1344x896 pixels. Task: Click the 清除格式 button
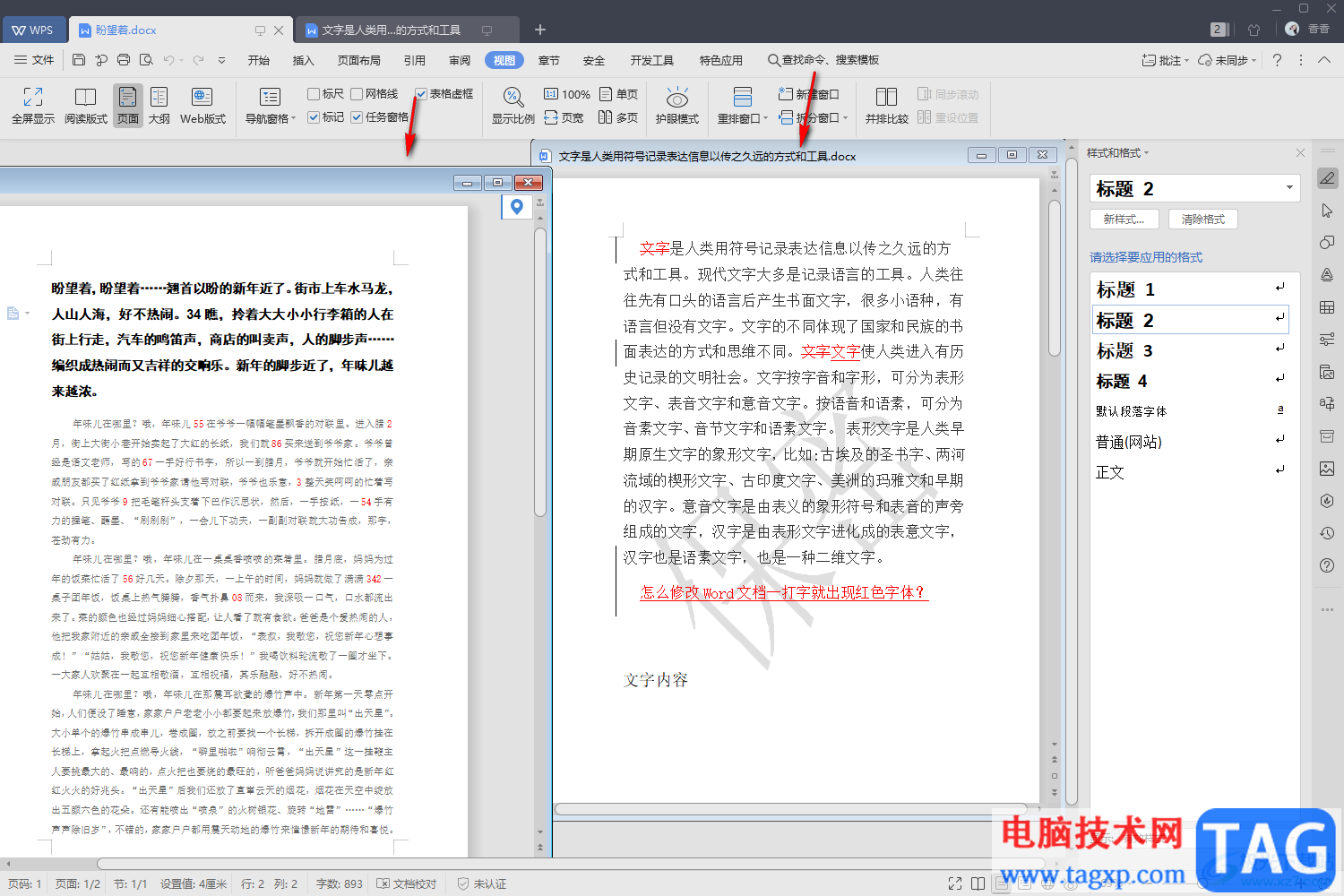(x=1202, y=219)
